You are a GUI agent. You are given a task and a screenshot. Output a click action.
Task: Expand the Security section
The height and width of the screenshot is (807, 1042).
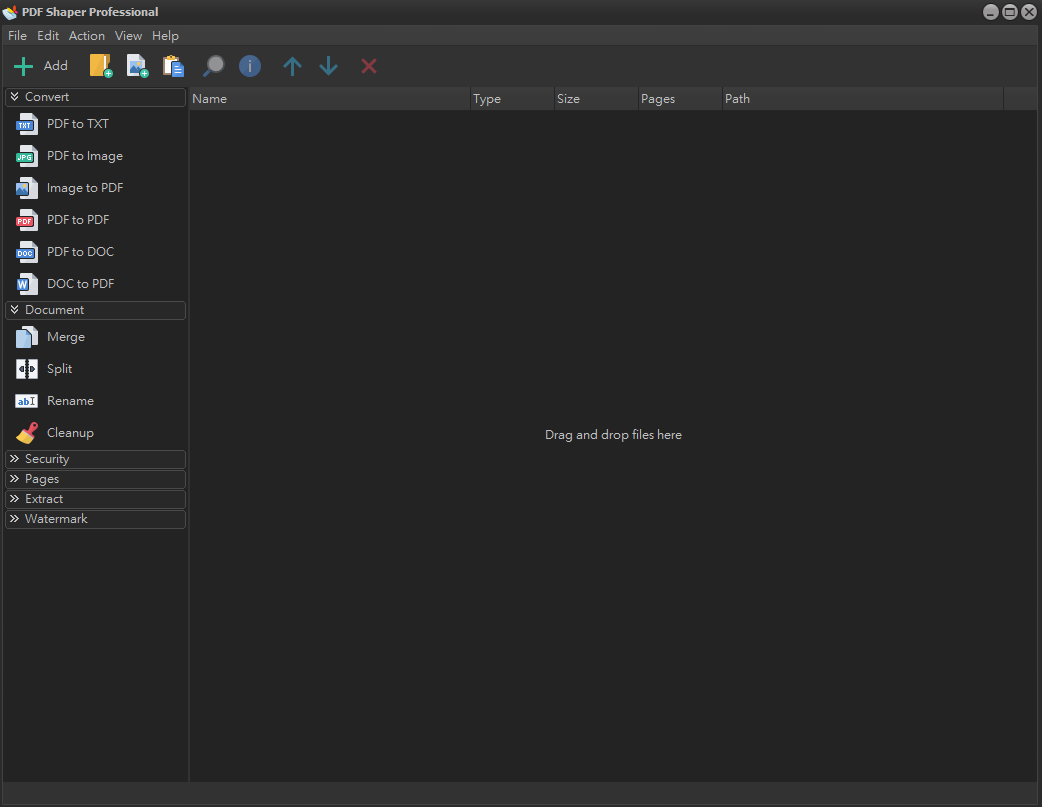click(x=95, y=459)
